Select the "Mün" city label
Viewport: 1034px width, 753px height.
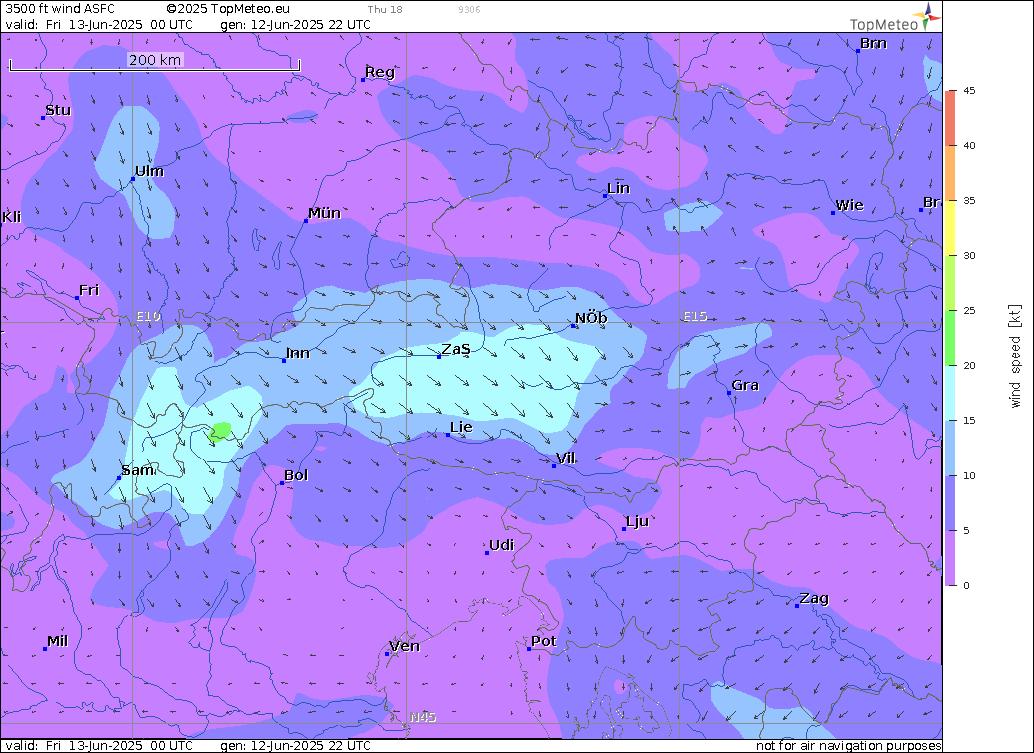[x=324, y=213]
